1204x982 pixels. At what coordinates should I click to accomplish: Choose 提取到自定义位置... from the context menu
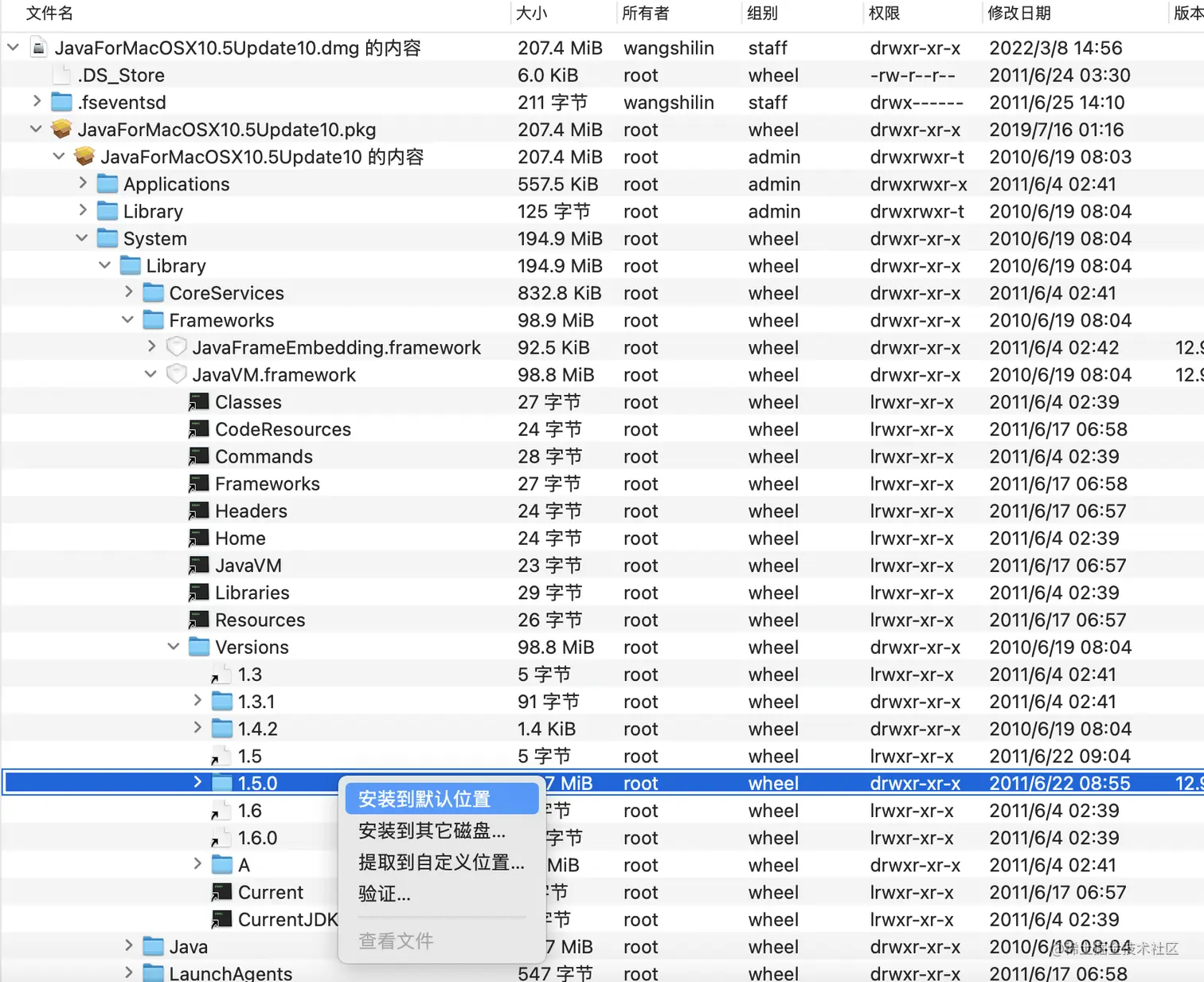[x=442, y=863]
